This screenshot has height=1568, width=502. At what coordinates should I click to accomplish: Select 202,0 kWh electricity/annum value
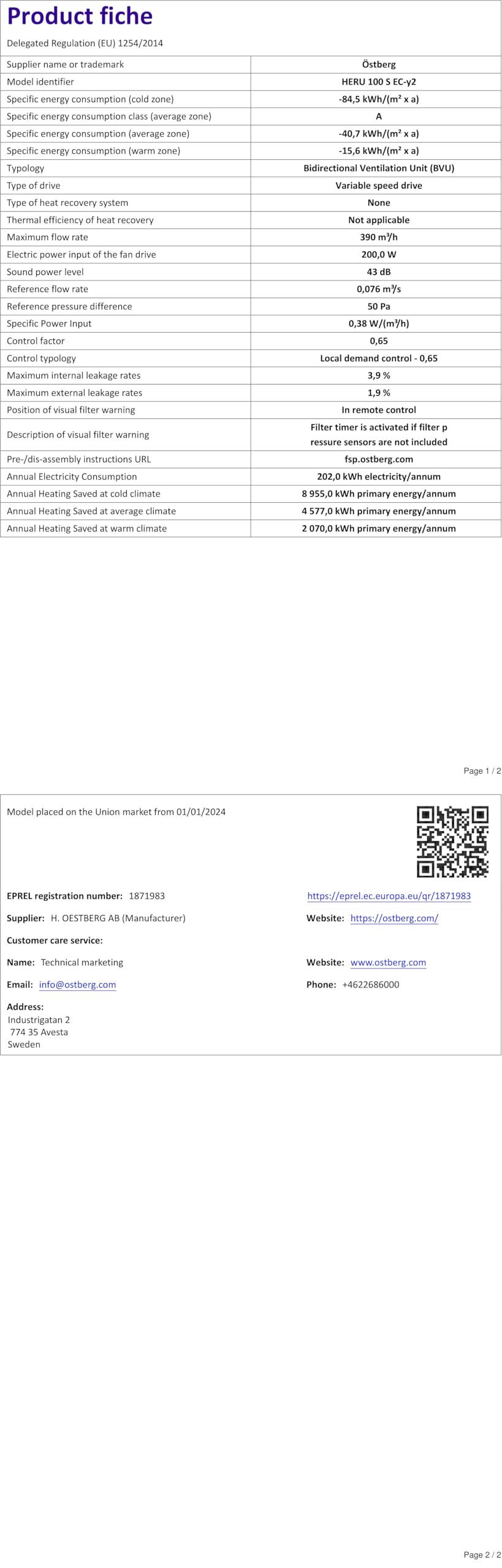point(379,476)
